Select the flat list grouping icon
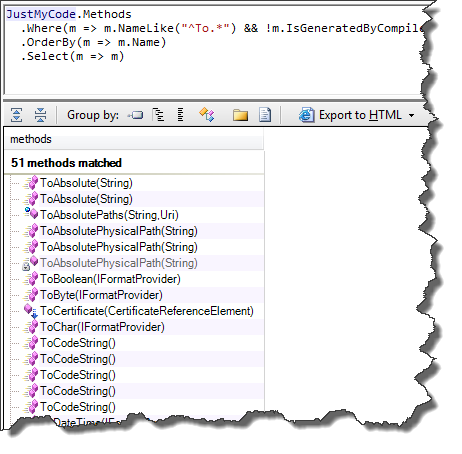462x454 pixels. [x=180, y=115]
